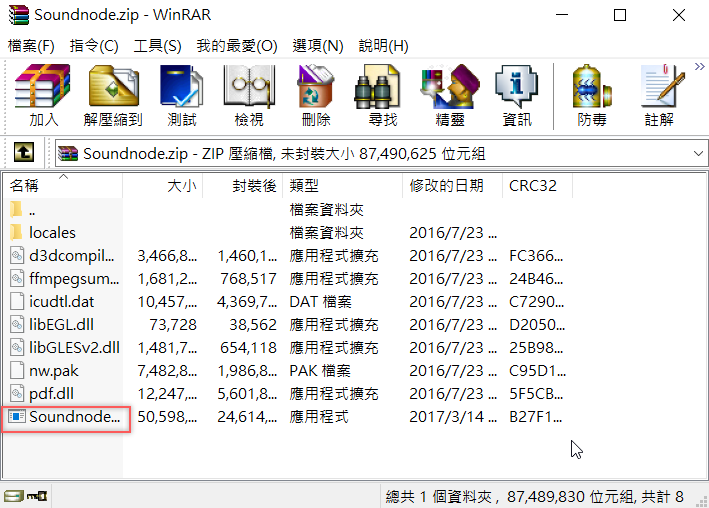Image resolution: width=709 pixels, height=508 pixels.
Task: Click the 測試 (Test) toolbar icon
Action: 182,96
